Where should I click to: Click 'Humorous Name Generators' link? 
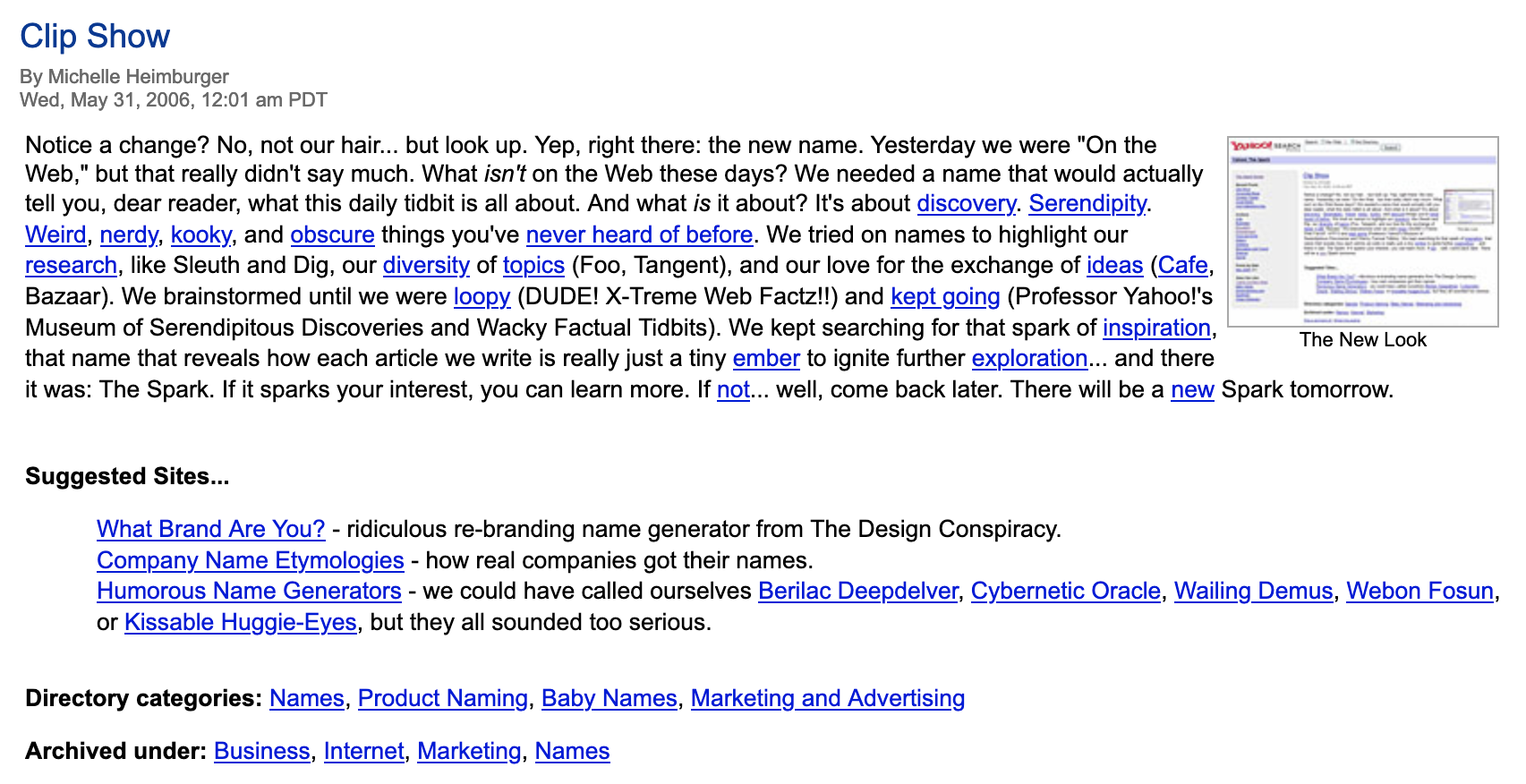click(x=249, y=592)
